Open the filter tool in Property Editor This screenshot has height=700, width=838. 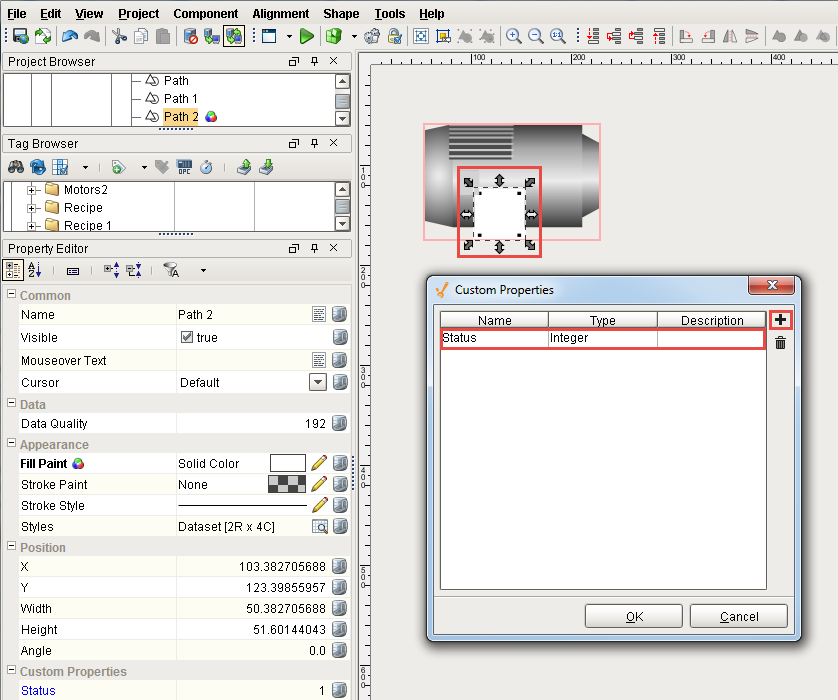[172, 270]
